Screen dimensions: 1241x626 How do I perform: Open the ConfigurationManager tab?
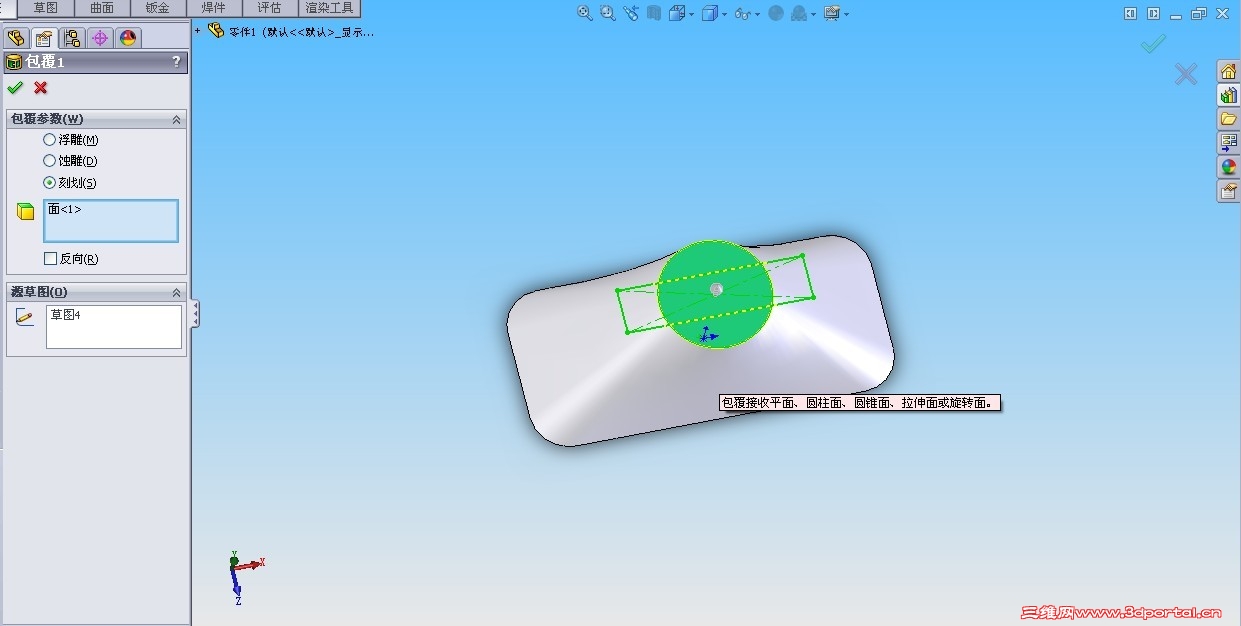[x=71, y=38]
